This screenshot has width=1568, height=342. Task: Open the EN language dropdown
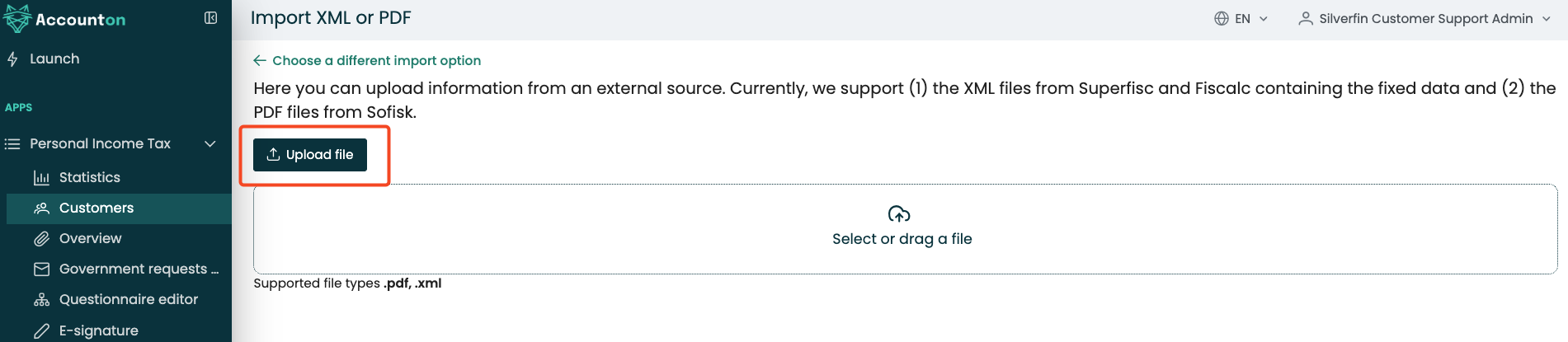[1241, 18]
